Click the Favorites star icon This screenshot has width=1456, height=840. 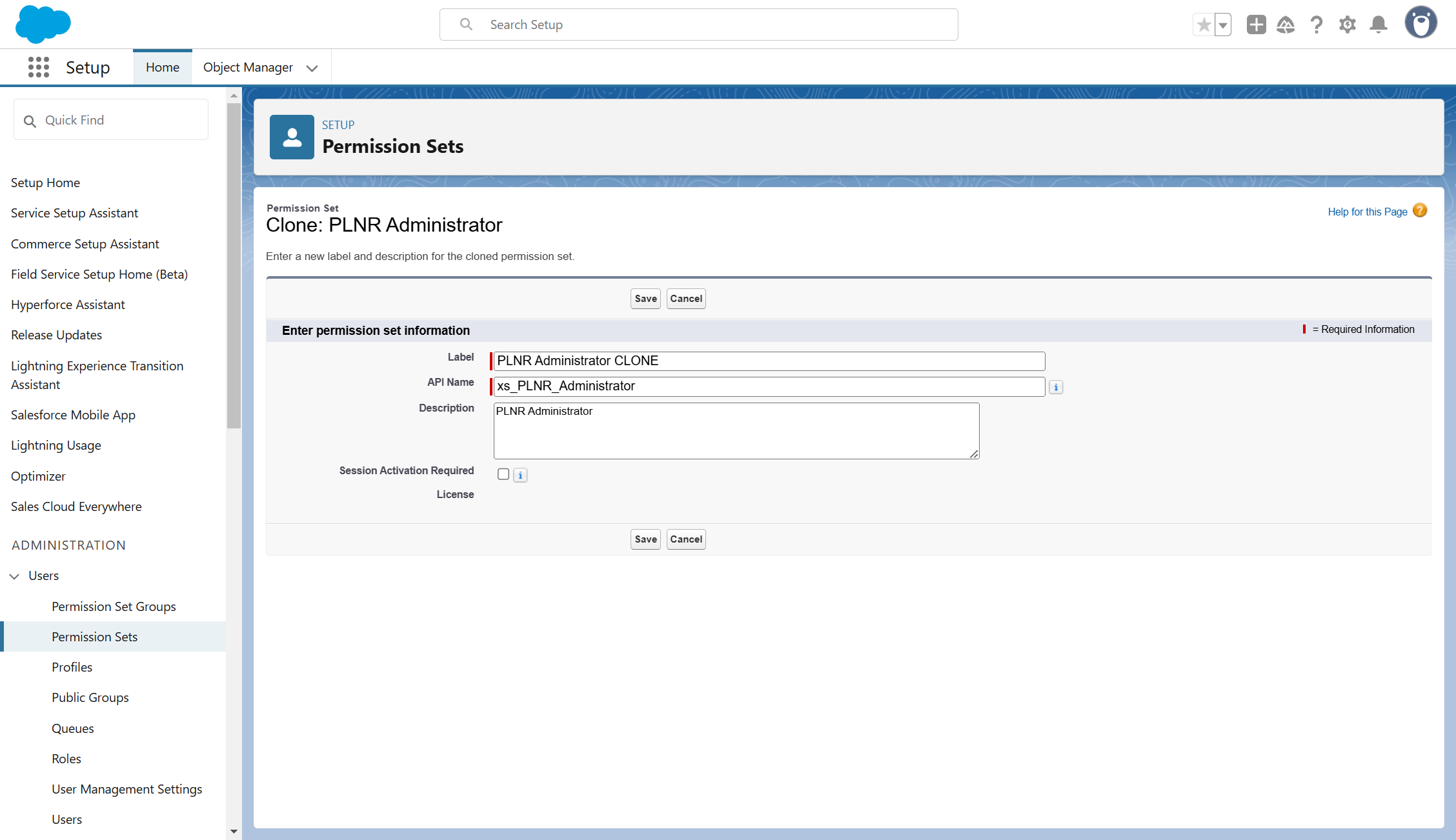(x=1204, y=25)
